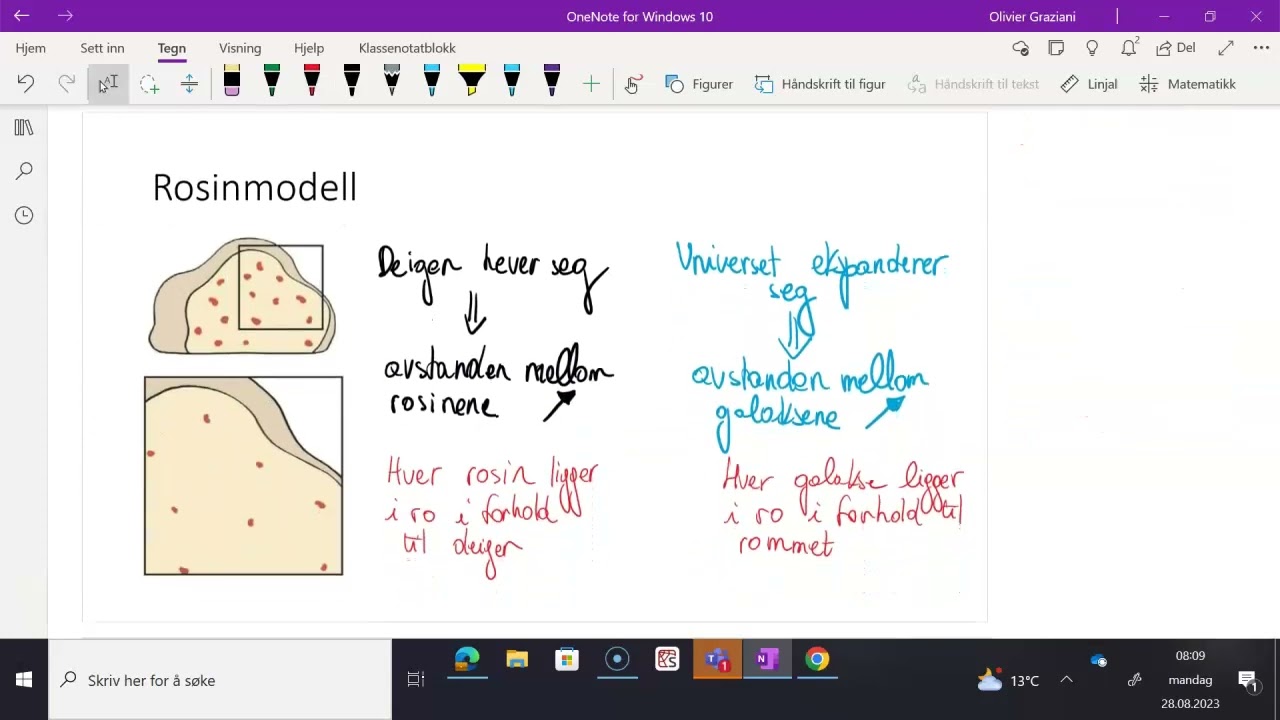Open the Windows Start menu
The width and height of the screenshot is (1280, 720).
[24, 680]
